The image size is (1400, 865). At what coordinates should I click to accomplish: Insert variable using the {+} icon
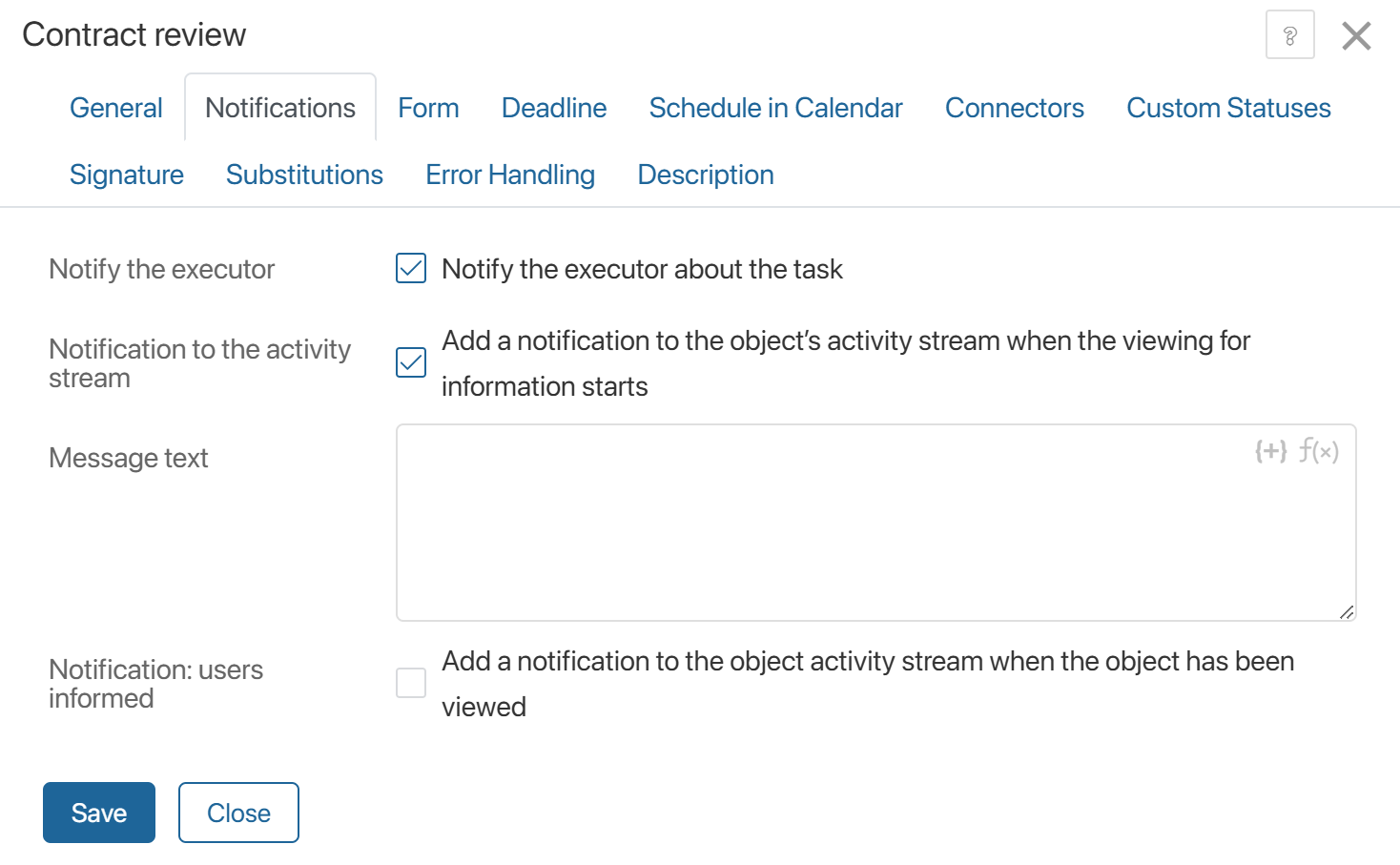click(x=1270, y=451)
